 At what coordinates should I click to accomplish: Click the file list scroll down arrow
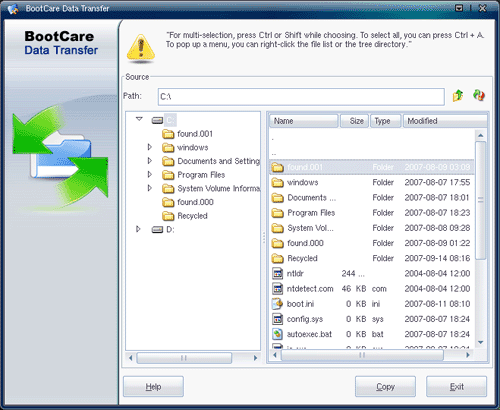[480, 342]
